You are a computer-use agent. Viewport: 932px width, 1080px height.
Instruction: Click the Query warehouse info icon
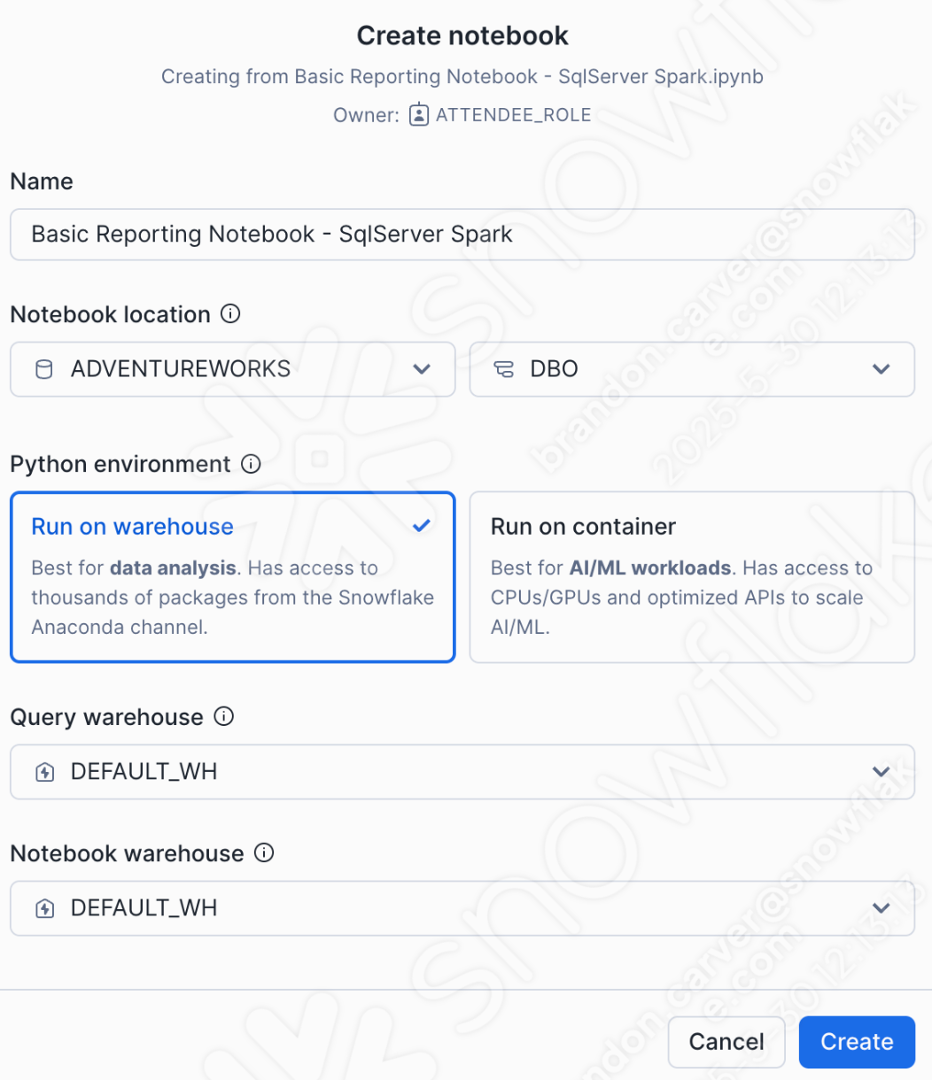[224, 717]
